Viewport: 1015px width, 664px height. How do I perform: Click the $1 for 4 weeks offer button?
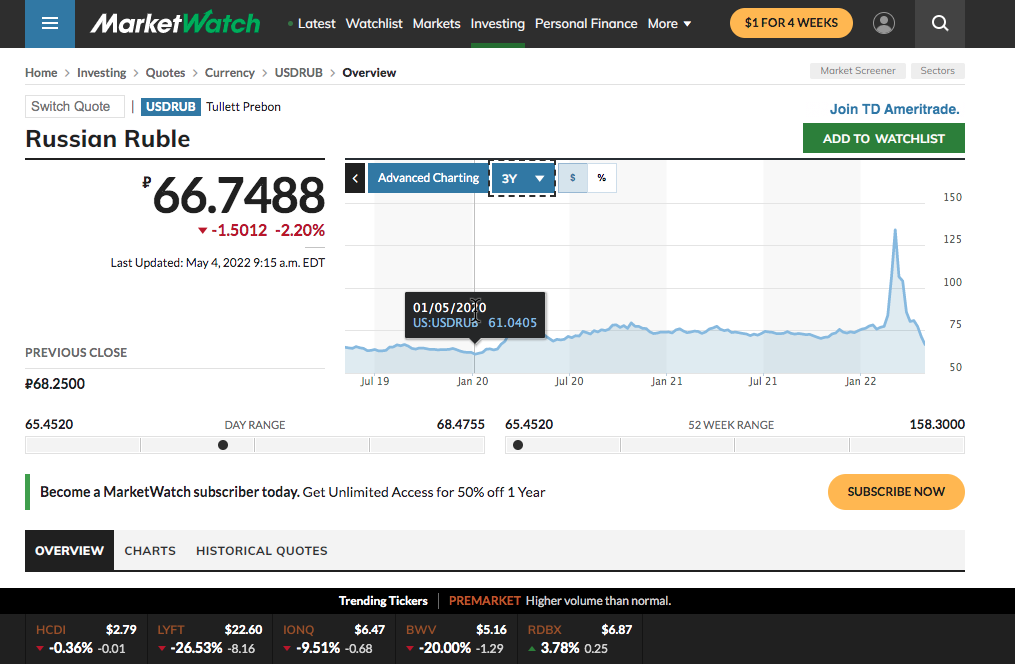(x=791, y=23)
